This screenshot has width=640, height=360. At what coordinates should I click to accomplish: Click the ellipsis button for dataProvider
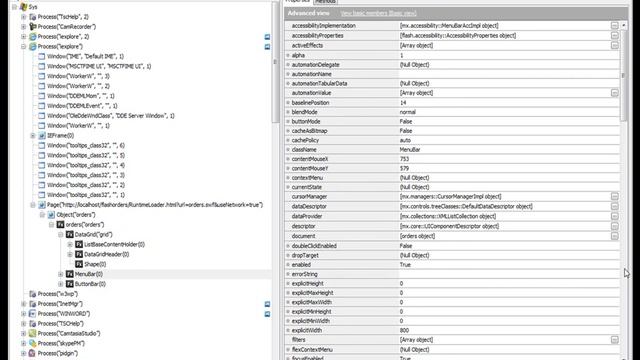click(x=615, y=216)
